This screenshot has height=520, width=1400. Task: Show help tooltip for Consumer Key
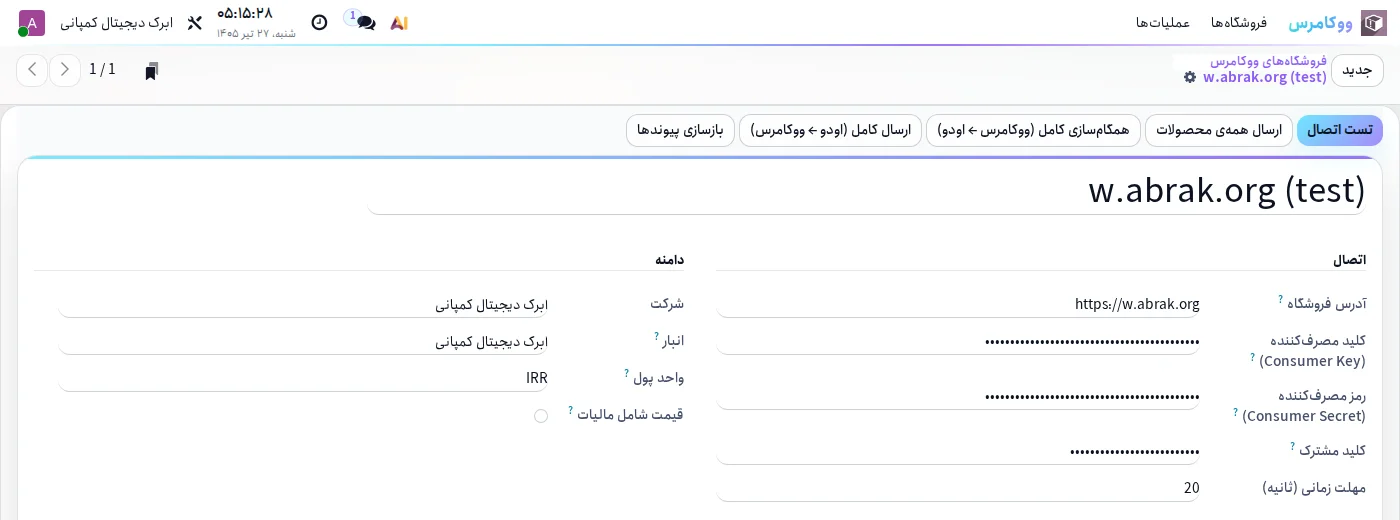[1252, 356]
